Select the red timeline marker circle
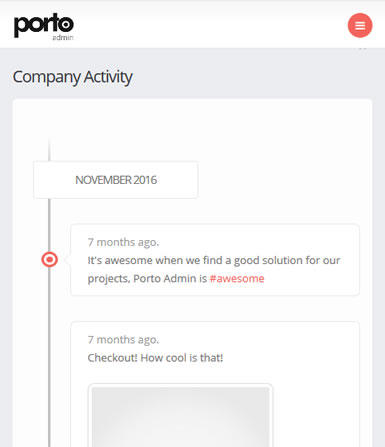Viewport: 385px width, 447px height. click(49, 259)
